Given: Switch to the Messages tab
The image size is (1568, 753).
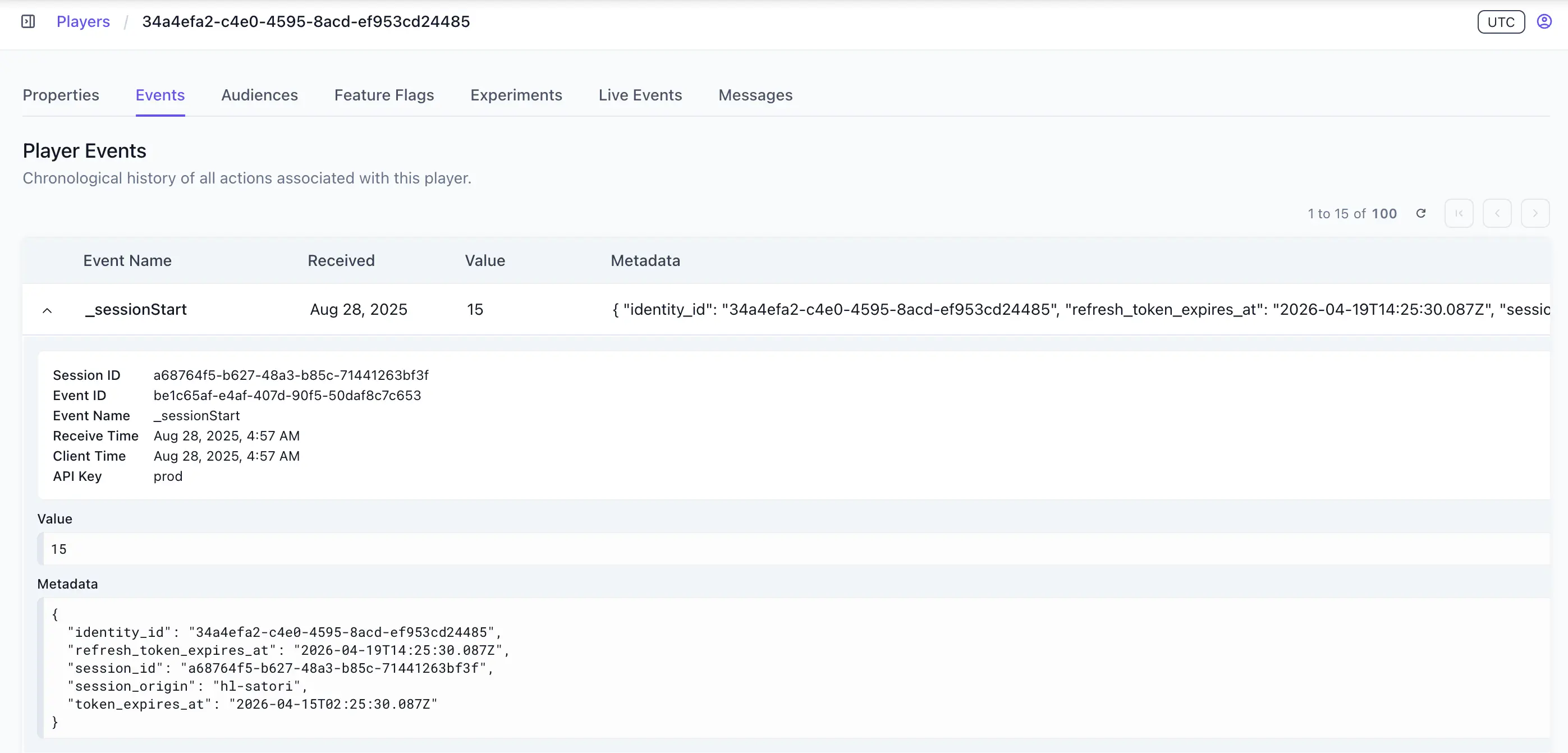Looking at the screenshot, I should 755,95.
